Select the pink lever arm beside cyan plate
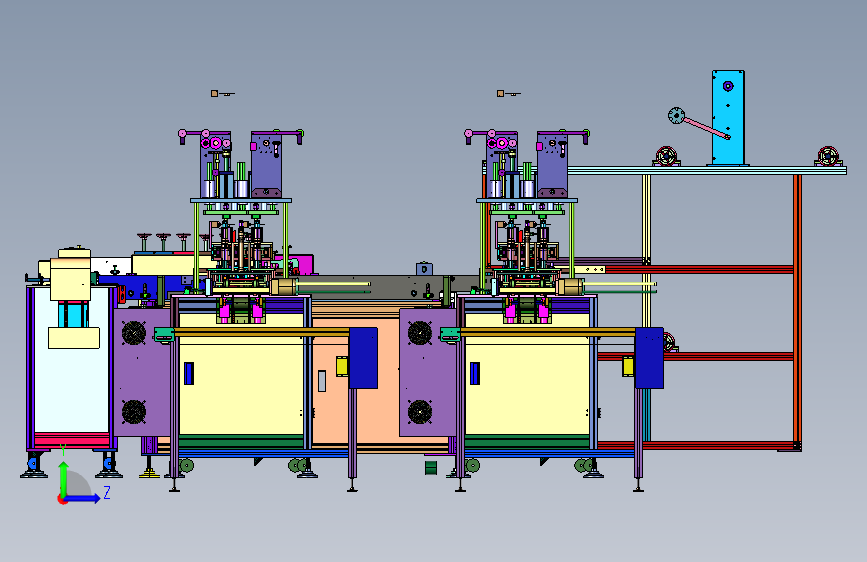The image size is (867, 562). pos(706,128)
